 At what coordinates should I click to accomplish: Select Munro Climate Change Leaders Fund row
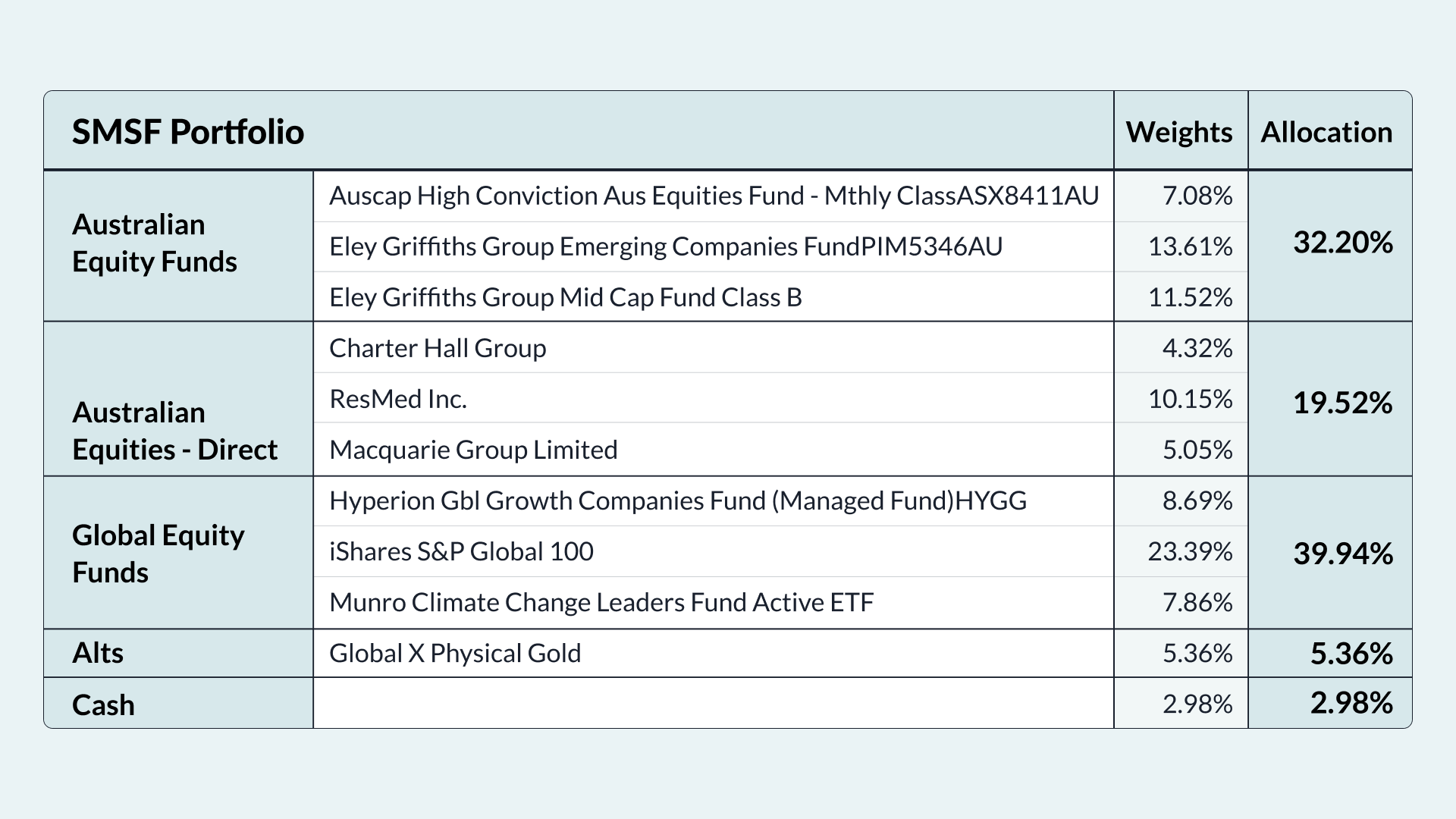601,602
